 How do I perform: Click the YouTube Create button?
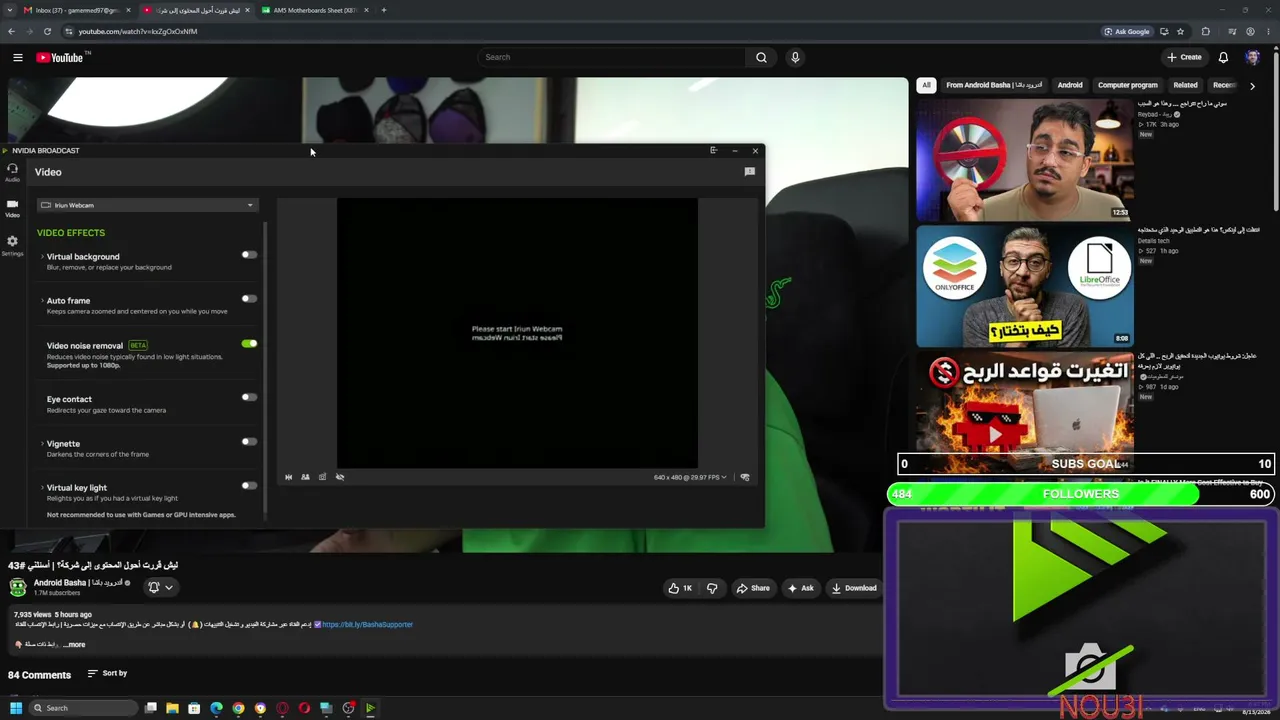click(x=1184, y=57)
